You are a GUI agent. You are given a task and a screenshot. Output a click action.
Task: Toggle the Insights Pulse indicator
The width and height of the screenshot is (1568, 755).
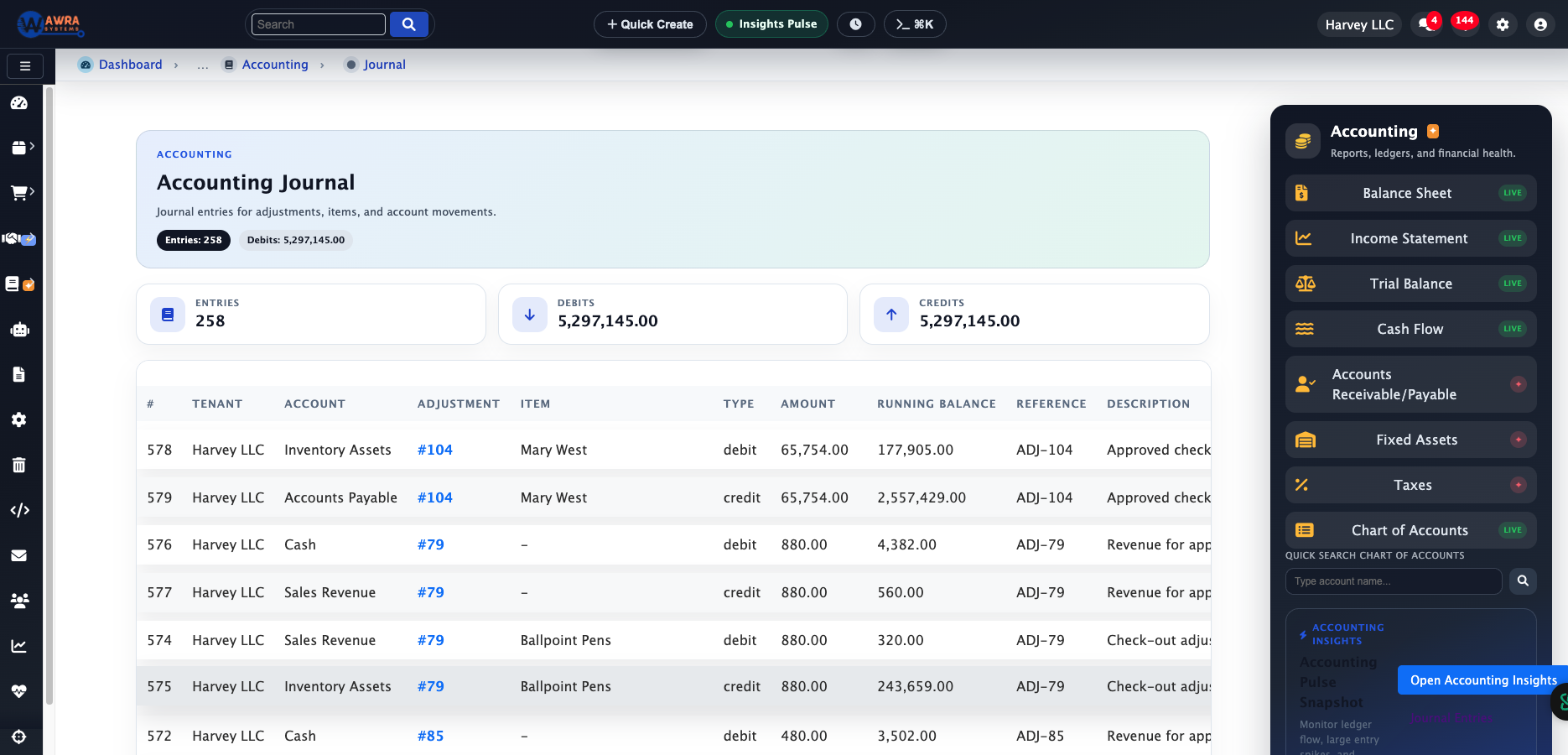point(771,24)
